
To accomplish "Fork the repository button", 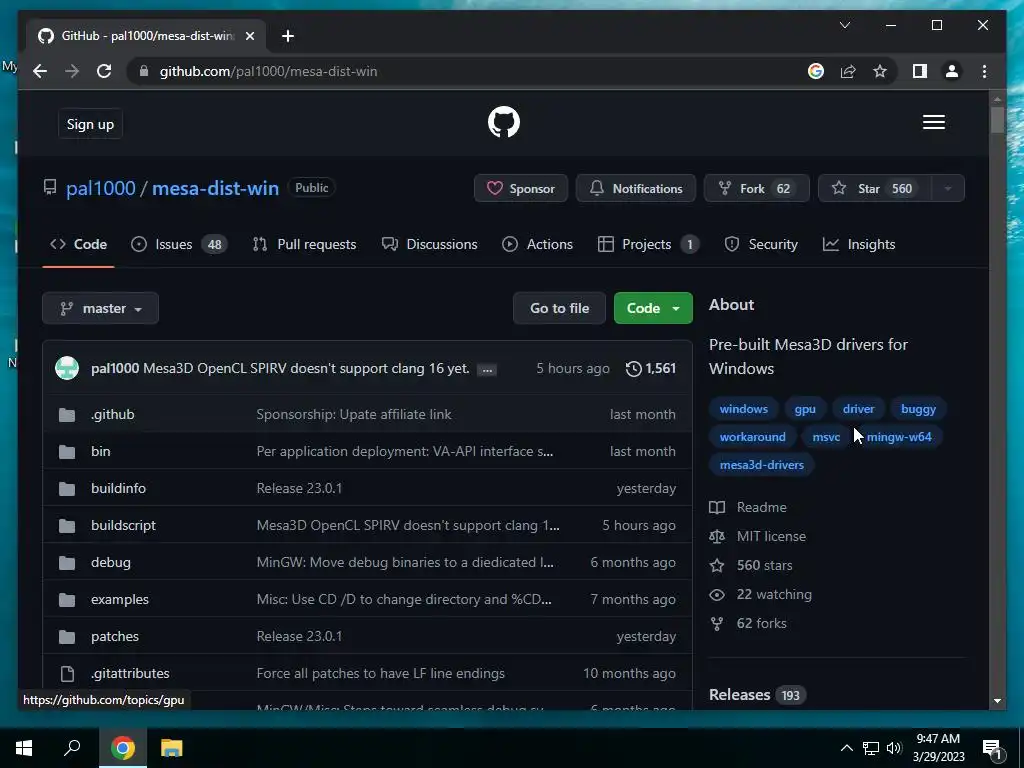I will click(x=756, y=189).
